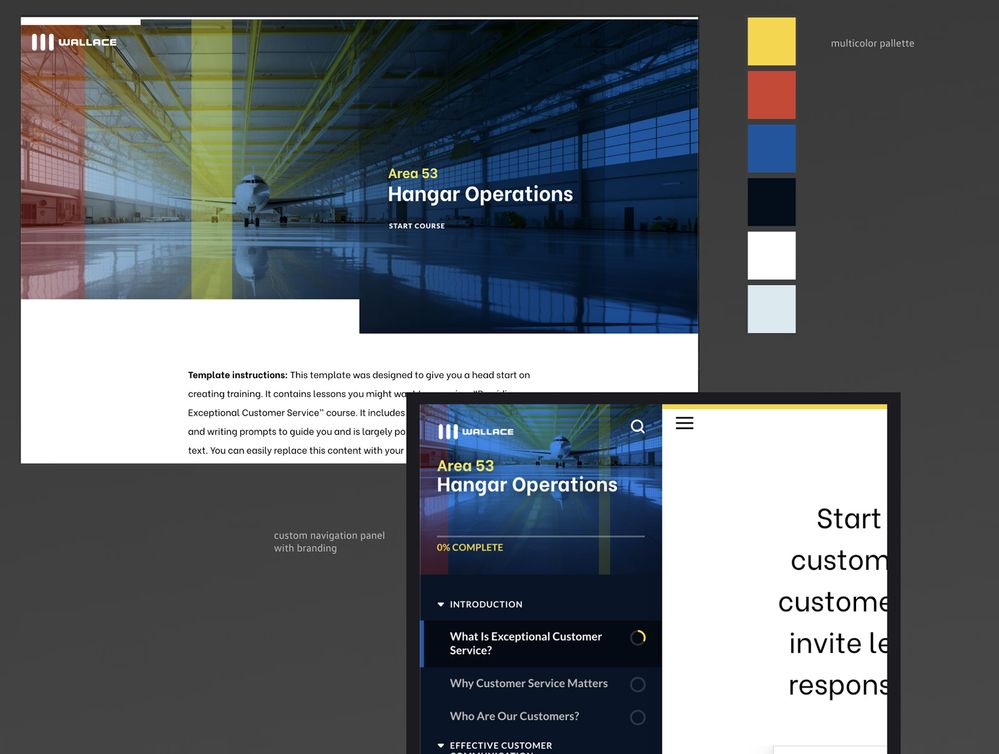Click the multicolor pallette caption
Image resolution: width=999 pixels, height=754 pixels.
click(872, 43)
